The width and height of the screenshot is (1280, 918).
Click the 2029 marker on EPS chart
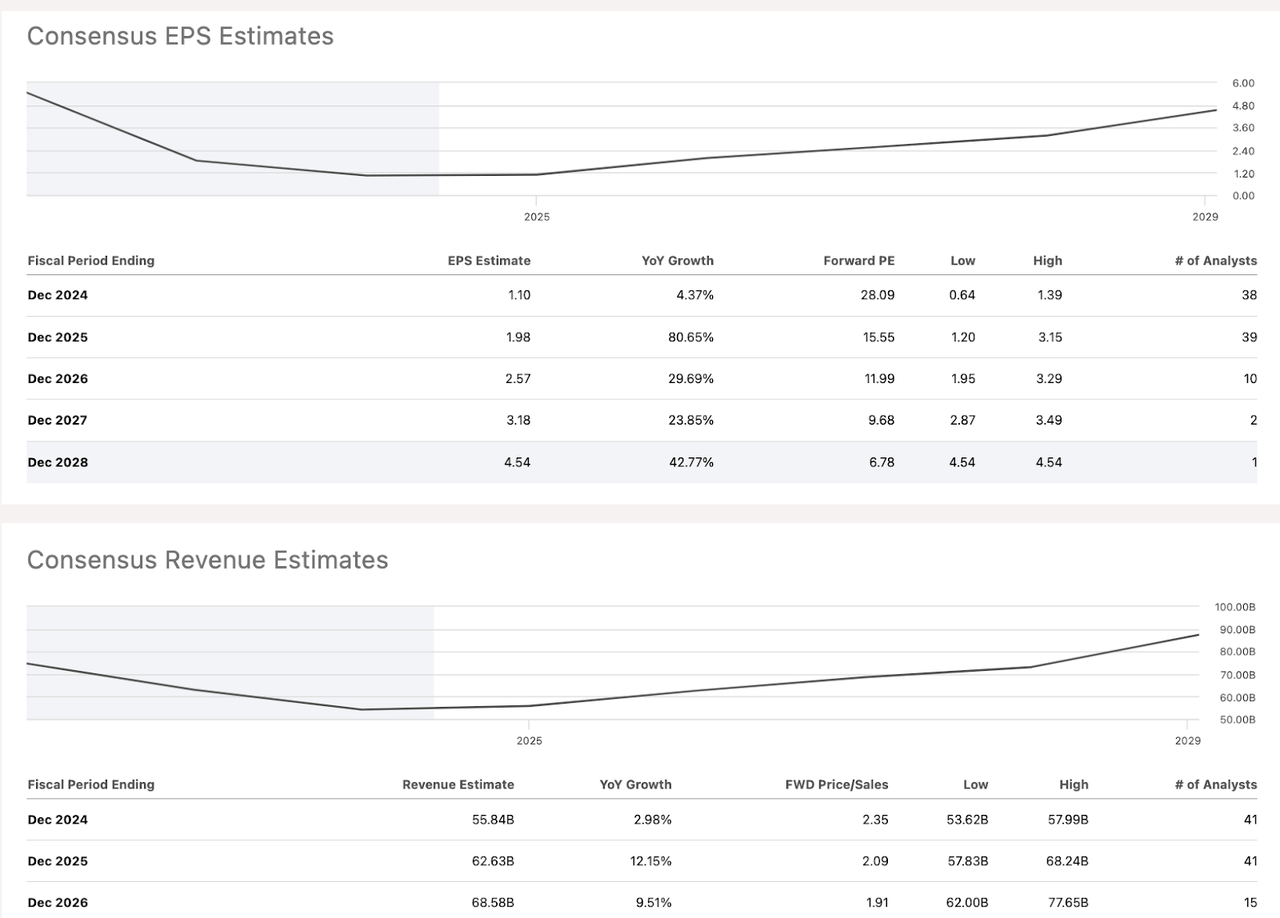[1205, 216]
